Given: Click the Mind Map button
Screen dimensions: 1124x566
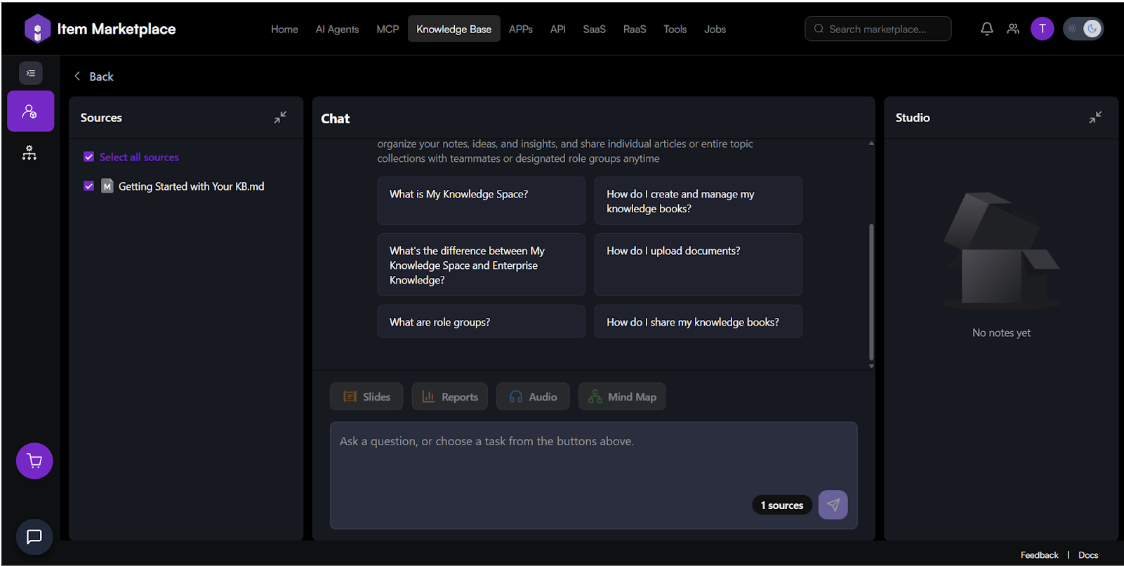Looking at the screenshot, I should click(x=621, y=397).
